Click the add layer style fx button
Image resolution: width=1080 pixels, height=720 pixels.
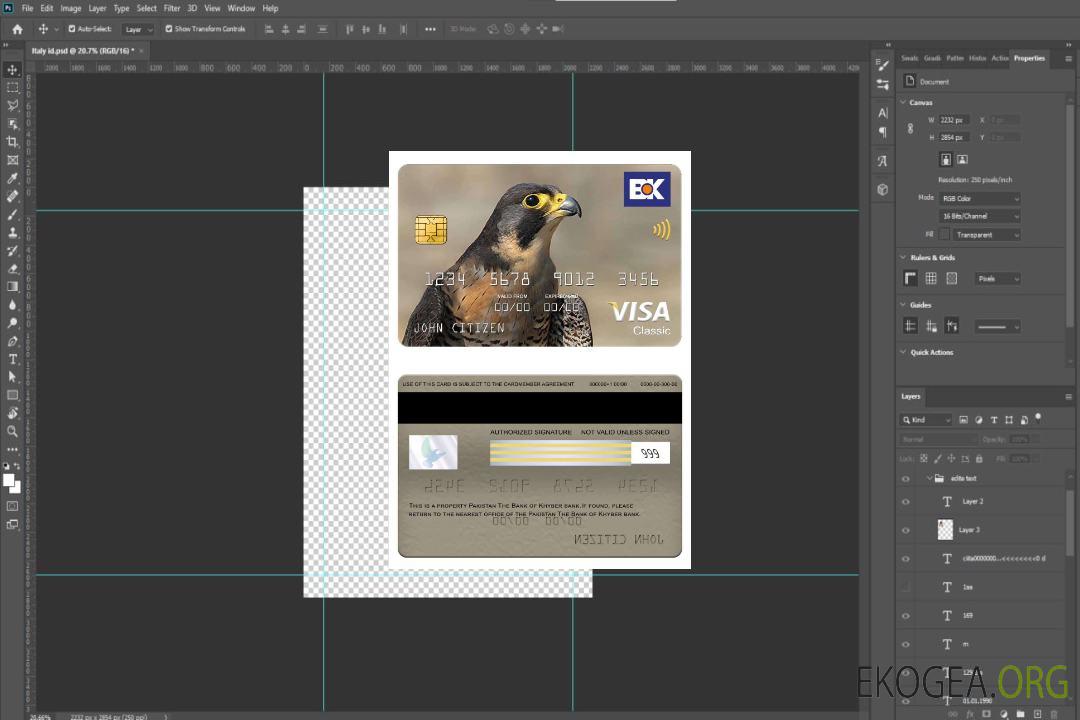pos(970,714)
